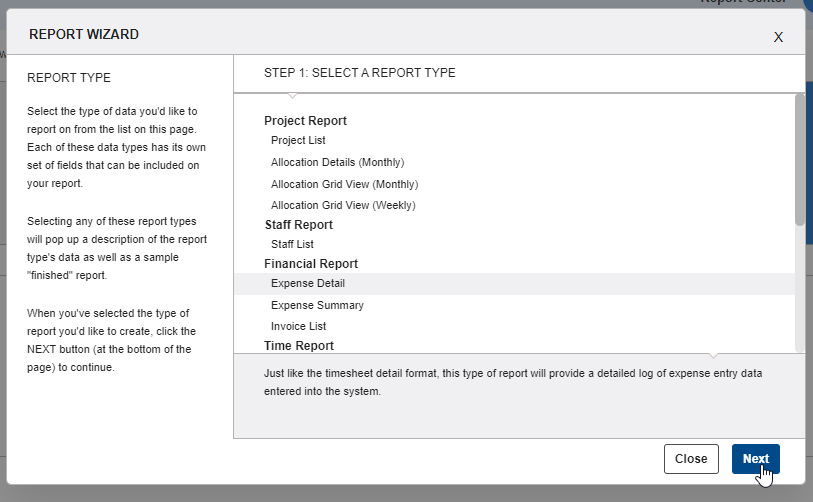This screenshot has height=502, width=813.
Task: Select Allocation Grid View (Weekly)
Action: pyautogui.click(x=343, y=205)
